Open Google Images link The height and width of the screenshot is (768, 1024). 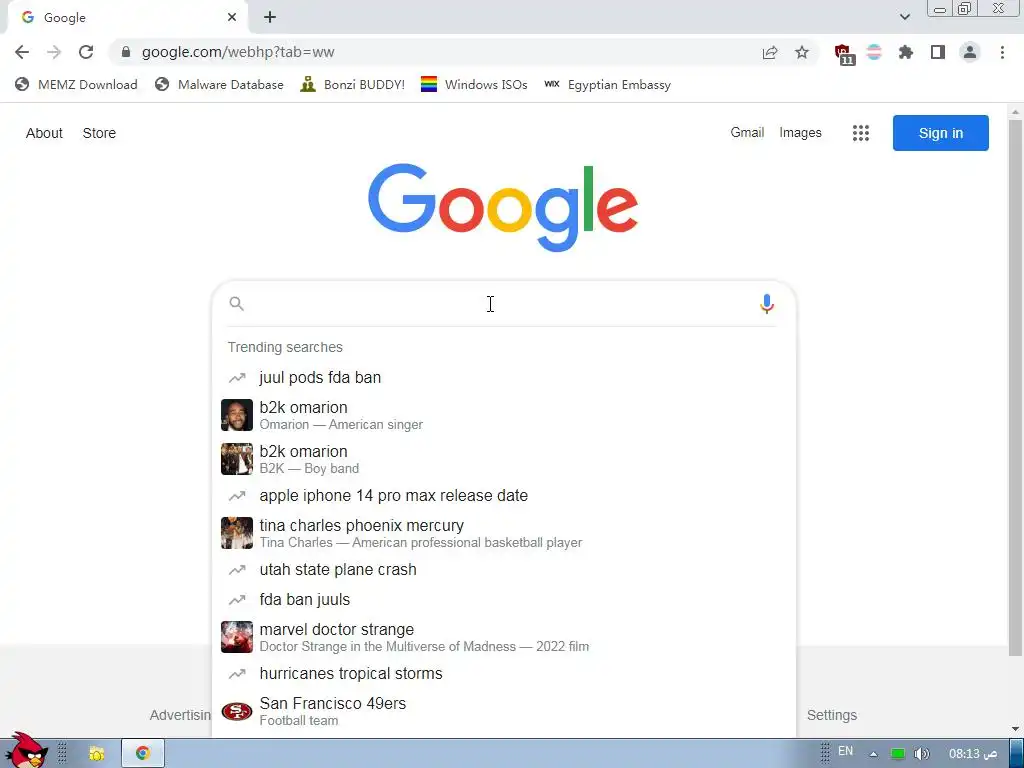tap(800, 133)
